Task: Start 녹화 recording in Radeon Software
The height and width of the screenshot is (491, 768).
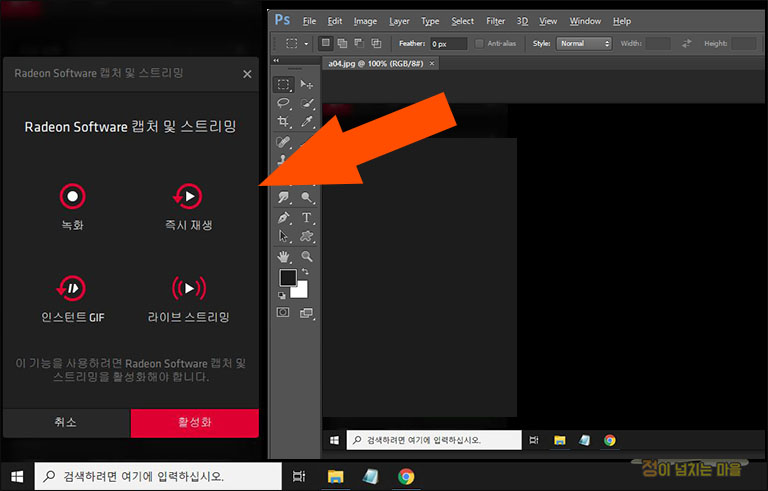Action: pyautogui.click(x=72, y=206)
